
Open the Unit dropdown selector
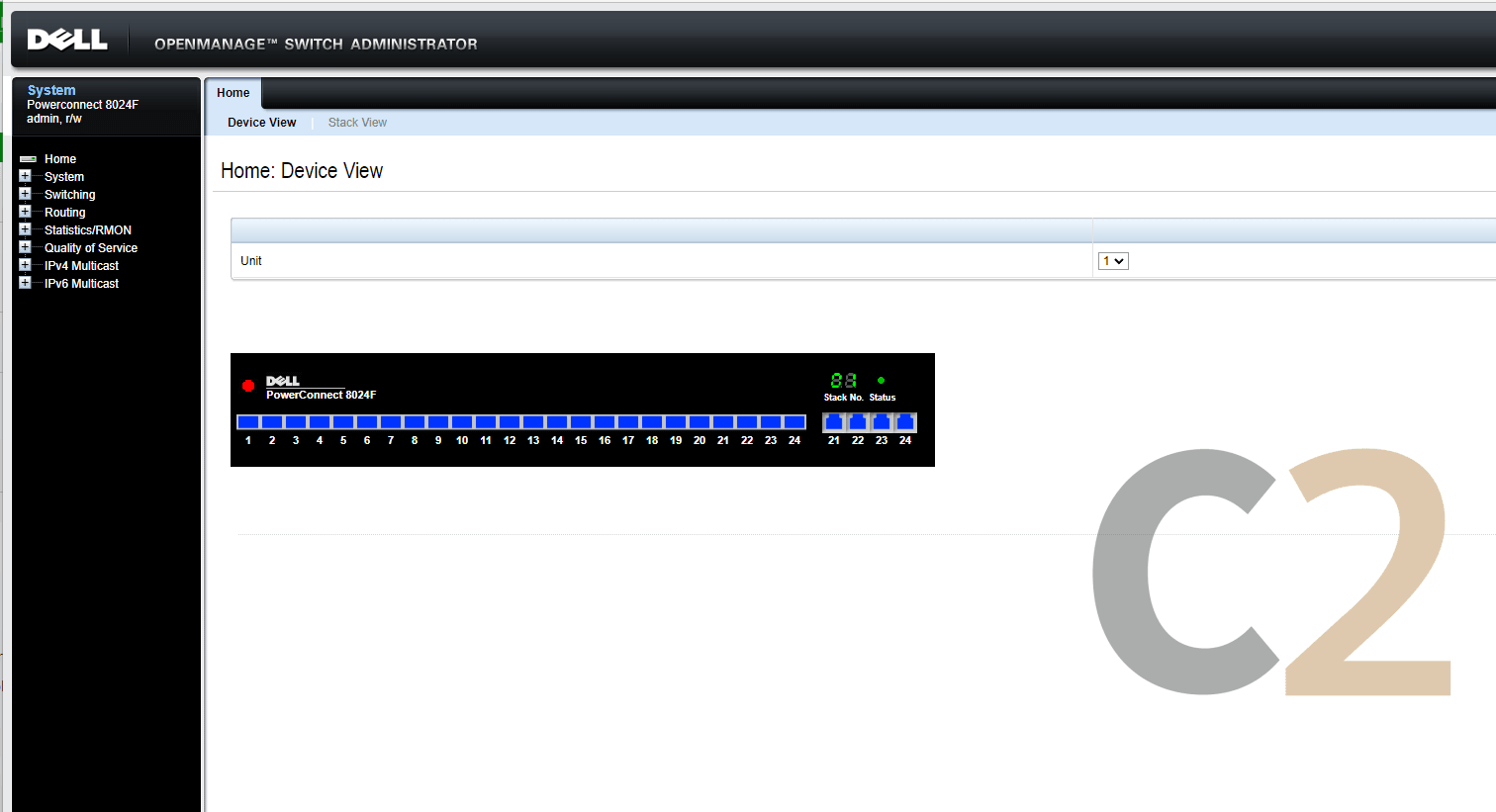(x=1113, y=261)
